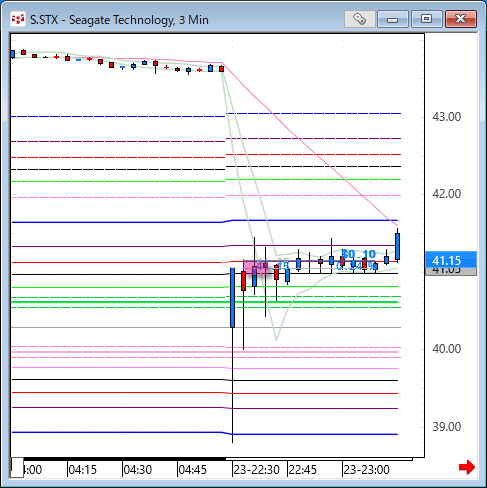Viewport: 487px width, 488px height.
Task: Click the pink shaded rectangle on the chart
Action: pyautogui.click(x=255, y=267)
